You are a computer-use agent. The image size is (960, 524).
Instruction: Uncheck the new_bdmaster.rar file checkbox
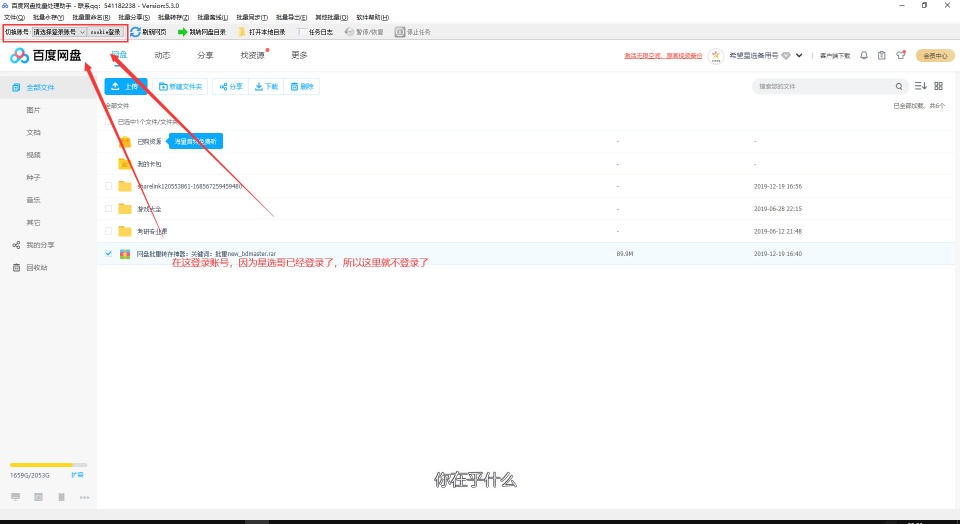point(108,253)
